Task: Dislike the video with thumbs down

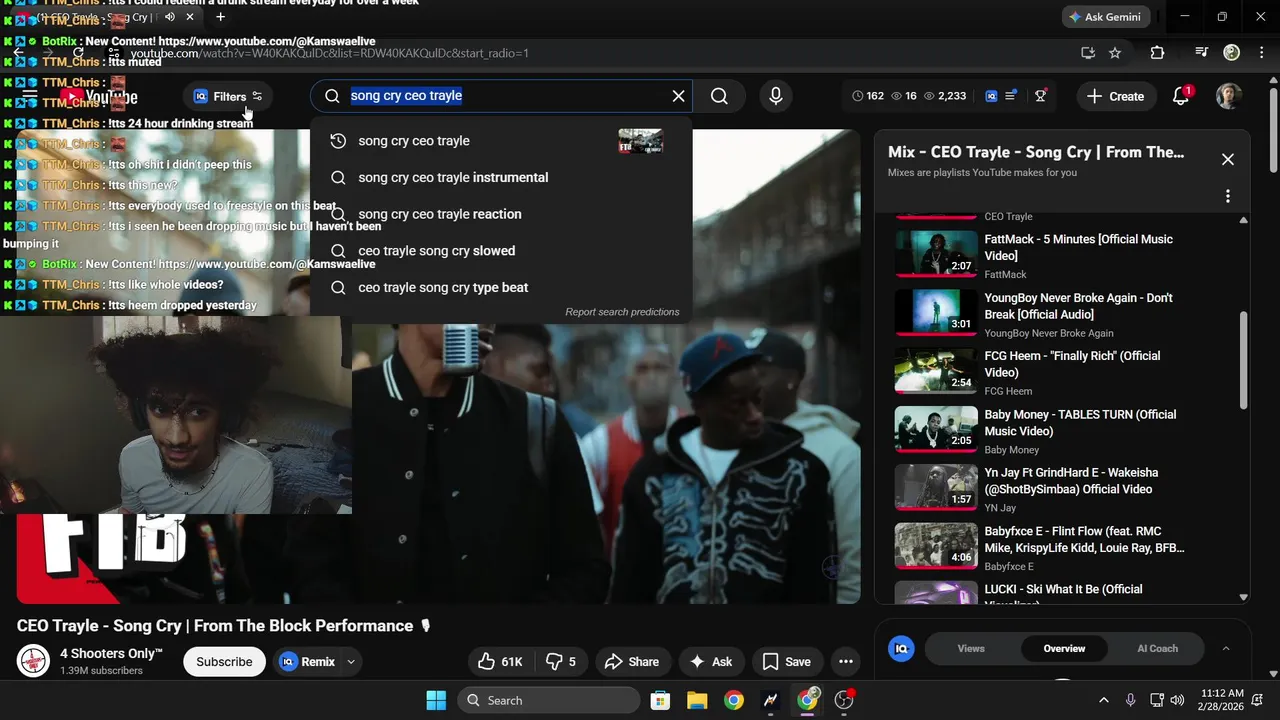Action: (x=560, y=661)
